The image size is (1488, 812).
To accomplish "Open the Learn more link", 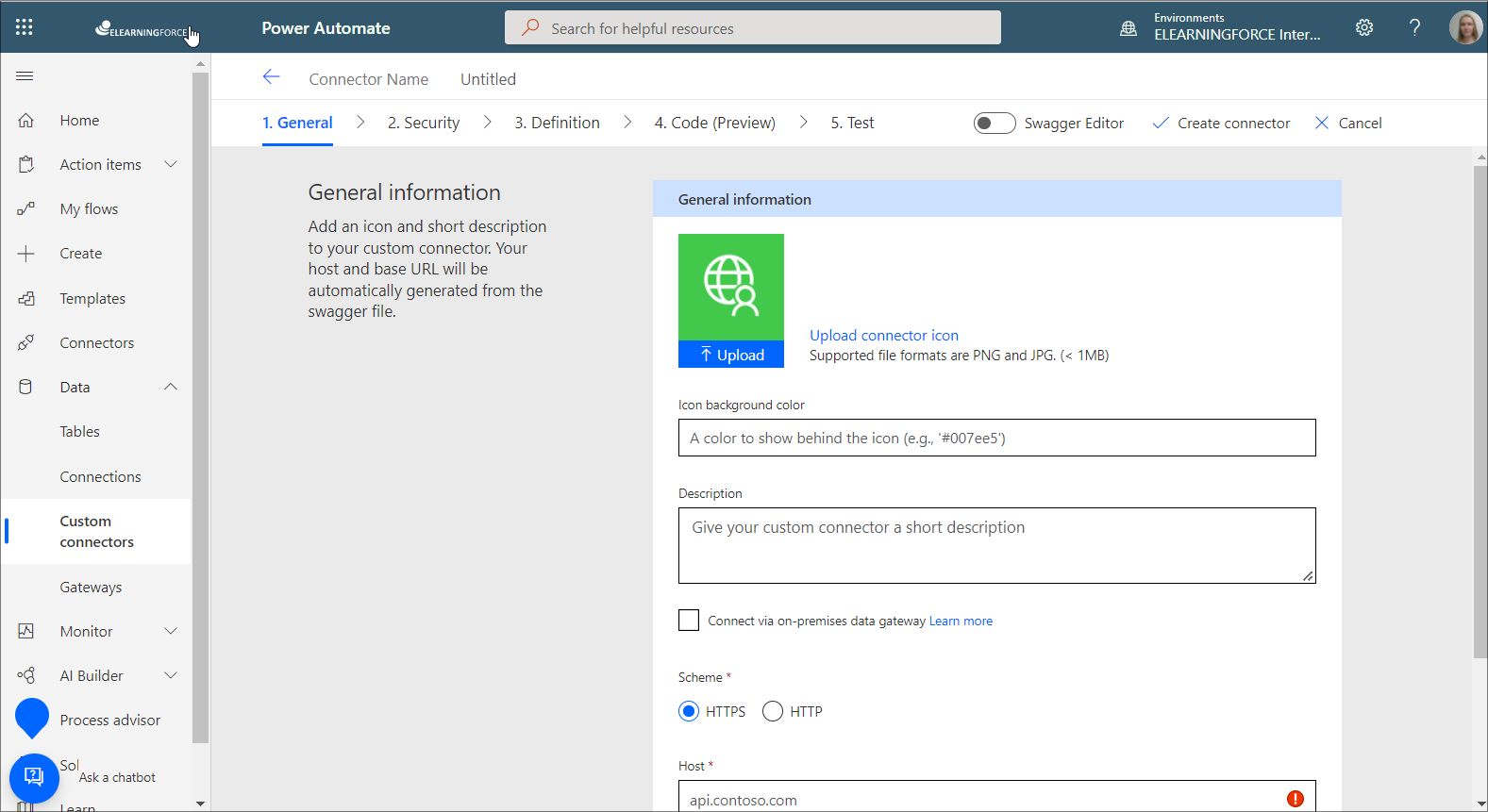I will tap(961, 621).
